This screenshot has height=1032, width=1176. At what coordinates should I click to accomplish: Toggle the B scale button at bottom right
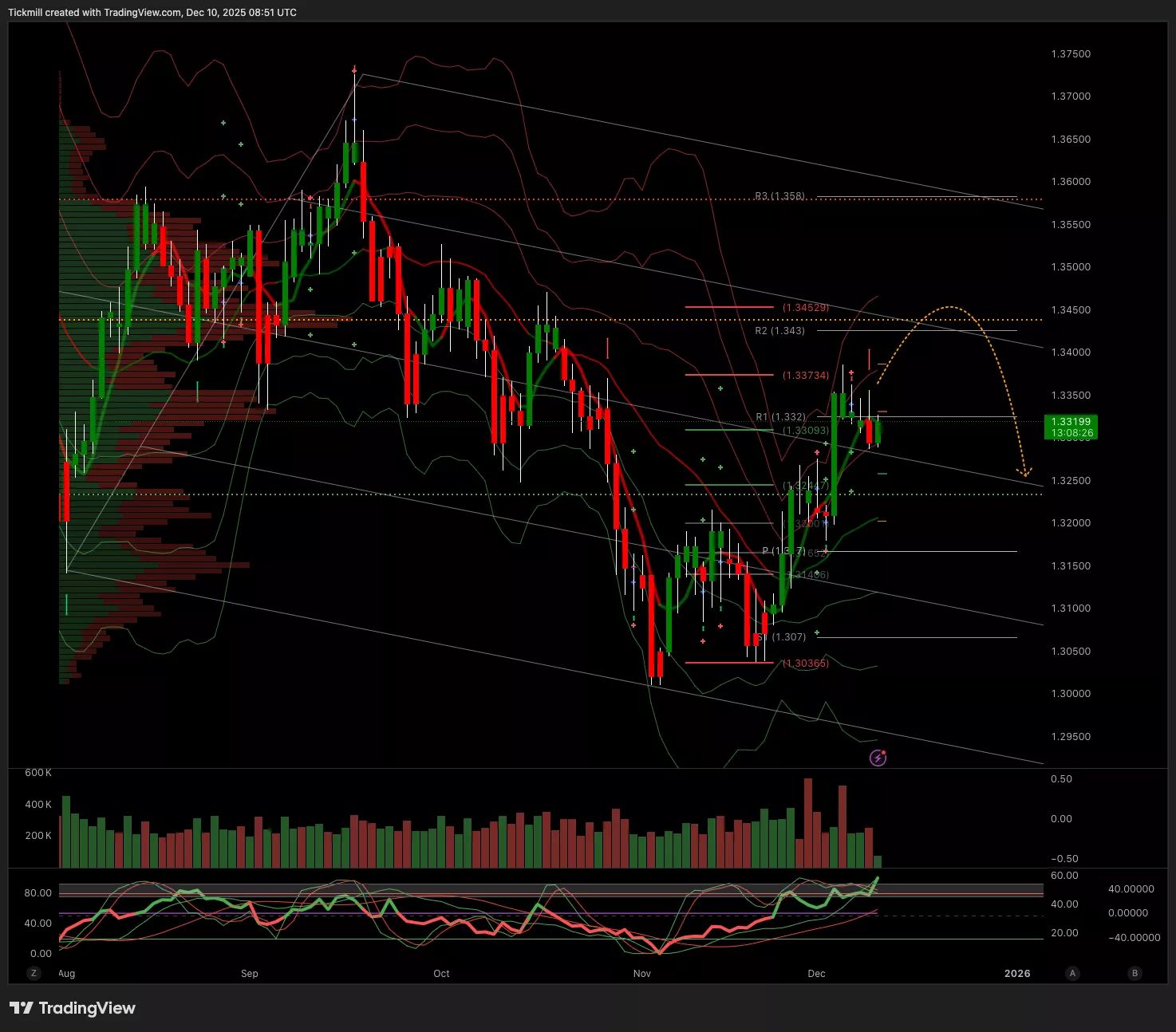click(x=1135, y=973)
